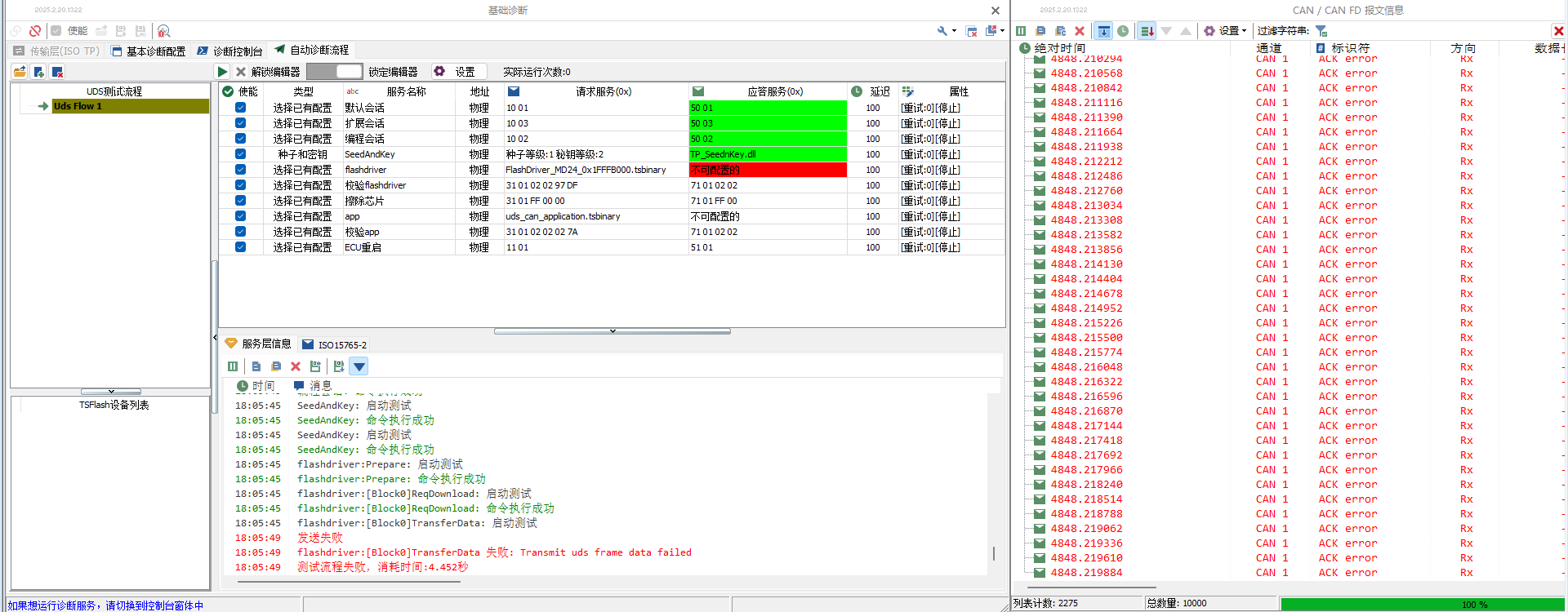Click the 100% green progress bar

tap(1423, 604)
